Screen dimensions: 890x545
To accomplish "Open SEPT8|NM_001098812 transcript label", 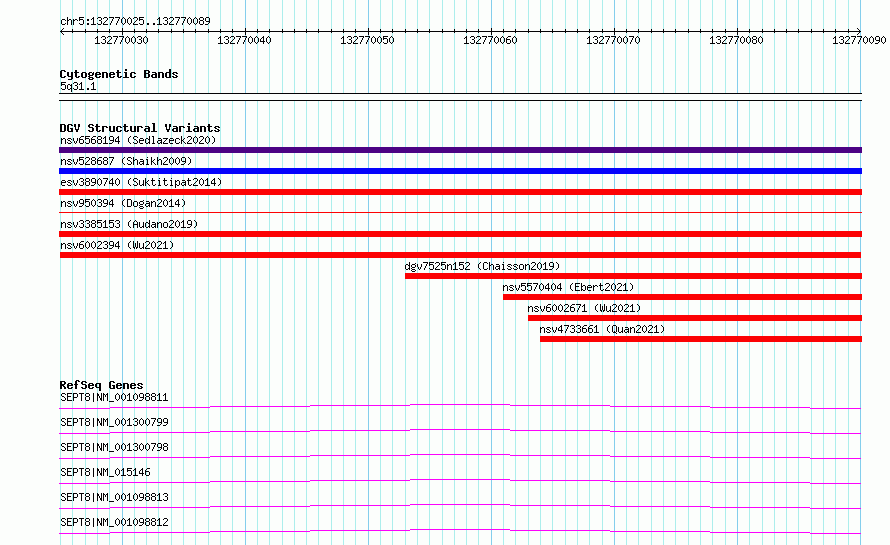I will (114, 522).
